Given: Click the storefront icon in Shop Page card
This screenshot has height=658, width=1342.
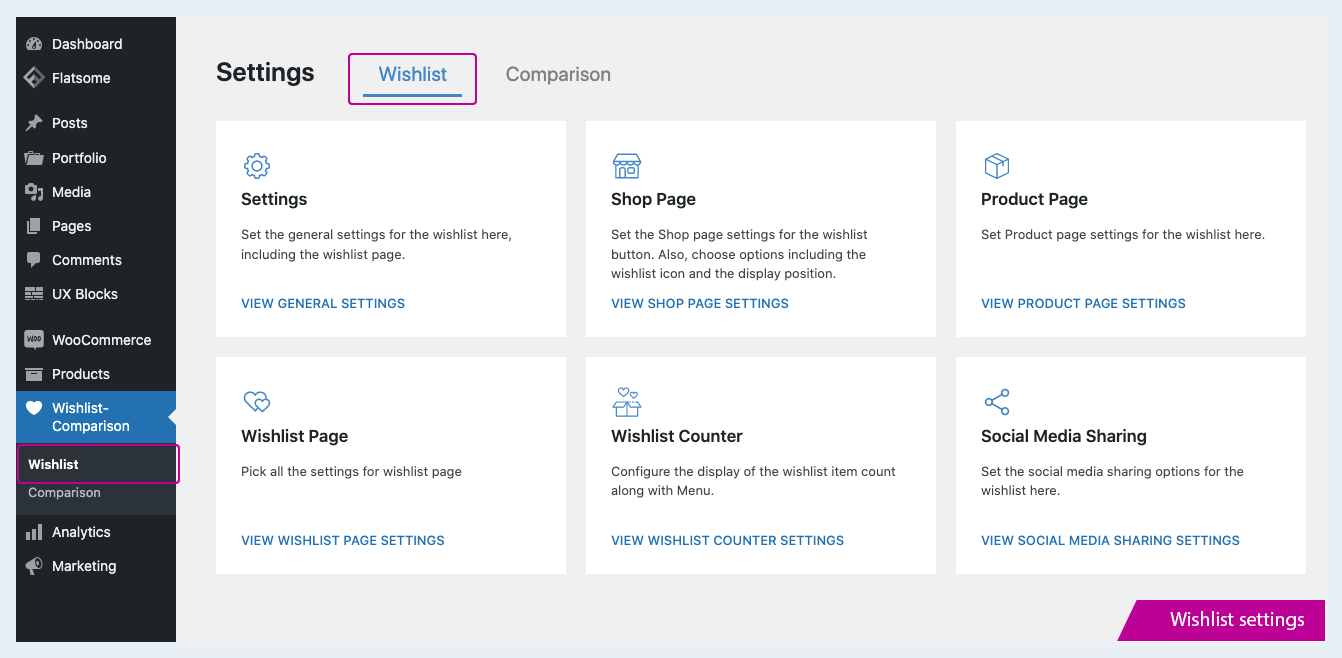Looking at the screenshot, I should tap(627, 166).
